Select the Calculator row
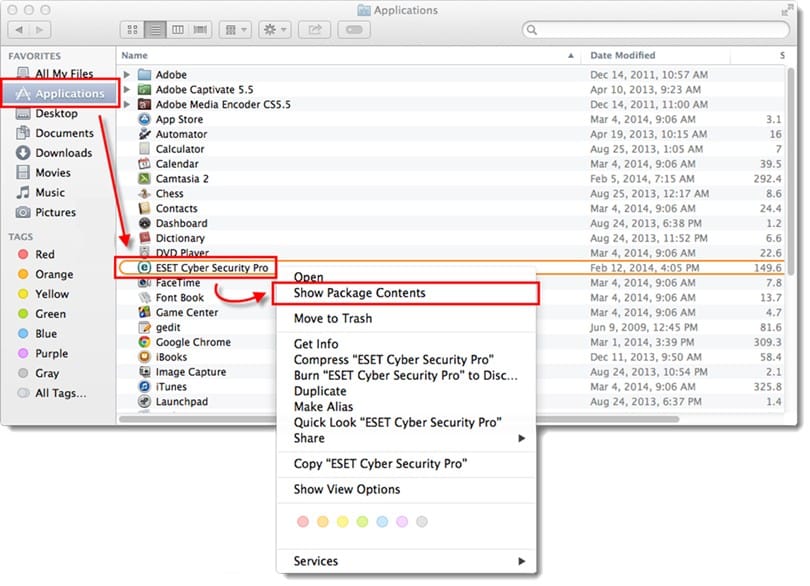 pos(450,149)
